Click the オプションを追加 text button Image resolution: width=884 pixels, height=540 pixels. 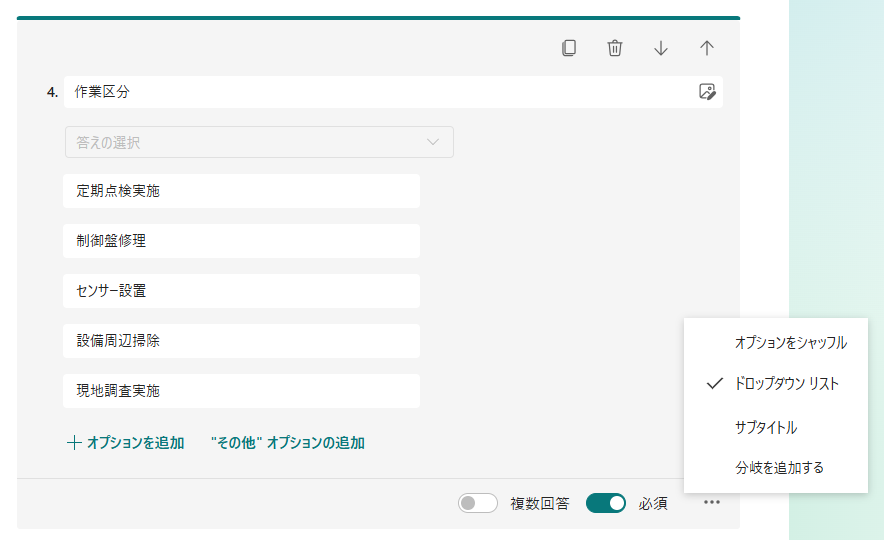pos(135,442)
